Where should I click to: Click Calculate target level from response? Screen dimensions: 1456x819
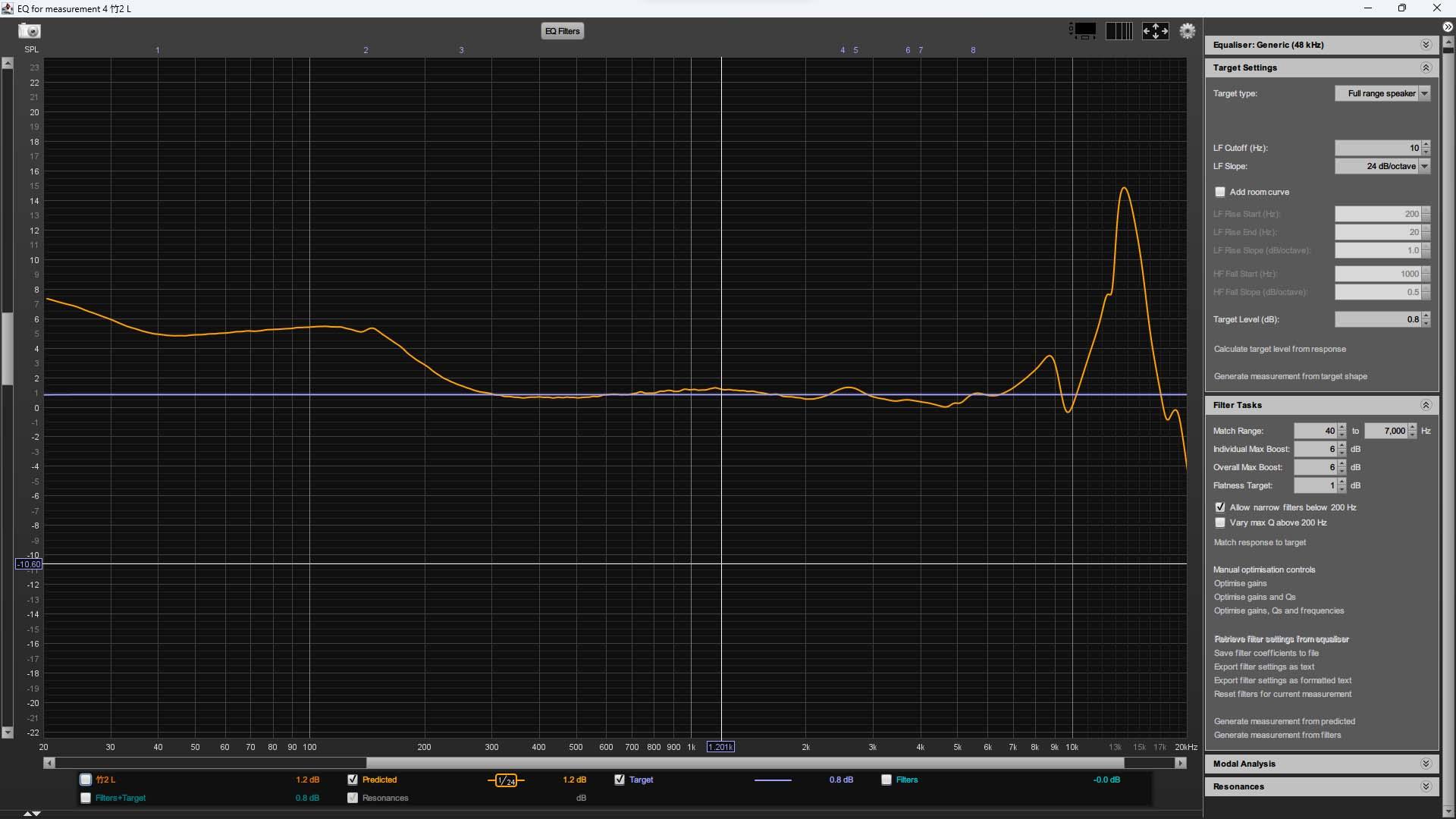click(x=1279, y=350)
